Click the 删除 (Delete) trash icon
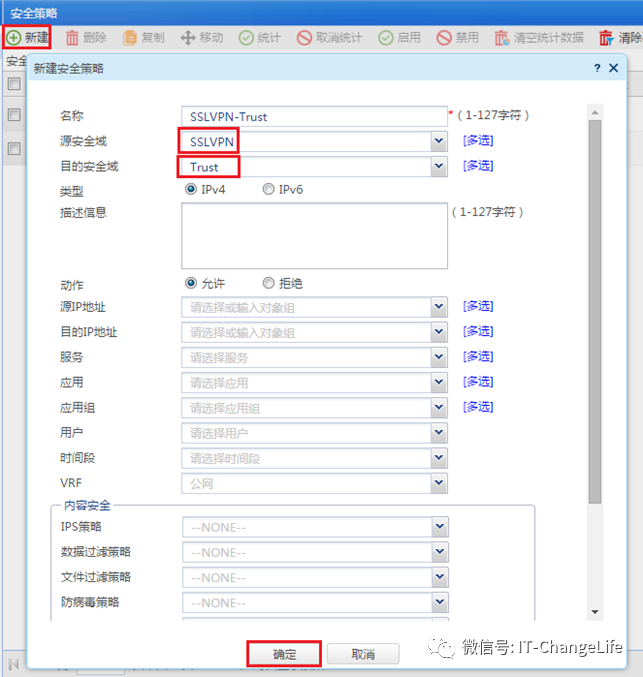This screenshot has width=643, height=677. pyautogui.click(x=72, y=38)
